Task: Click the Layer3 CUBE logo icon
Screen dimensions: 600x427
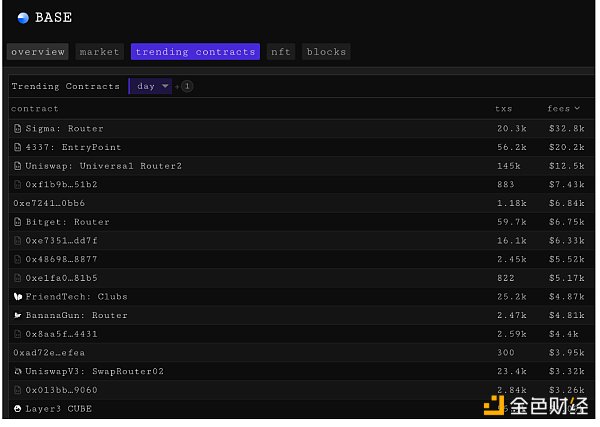Action: (x=18, y=409)
